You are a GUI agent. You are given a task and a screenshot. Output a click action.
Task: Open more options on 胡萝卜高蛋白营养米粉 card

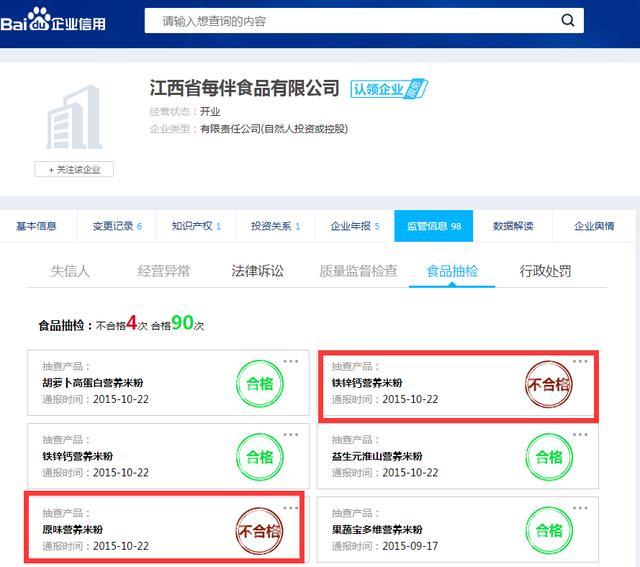coord(291,362)
